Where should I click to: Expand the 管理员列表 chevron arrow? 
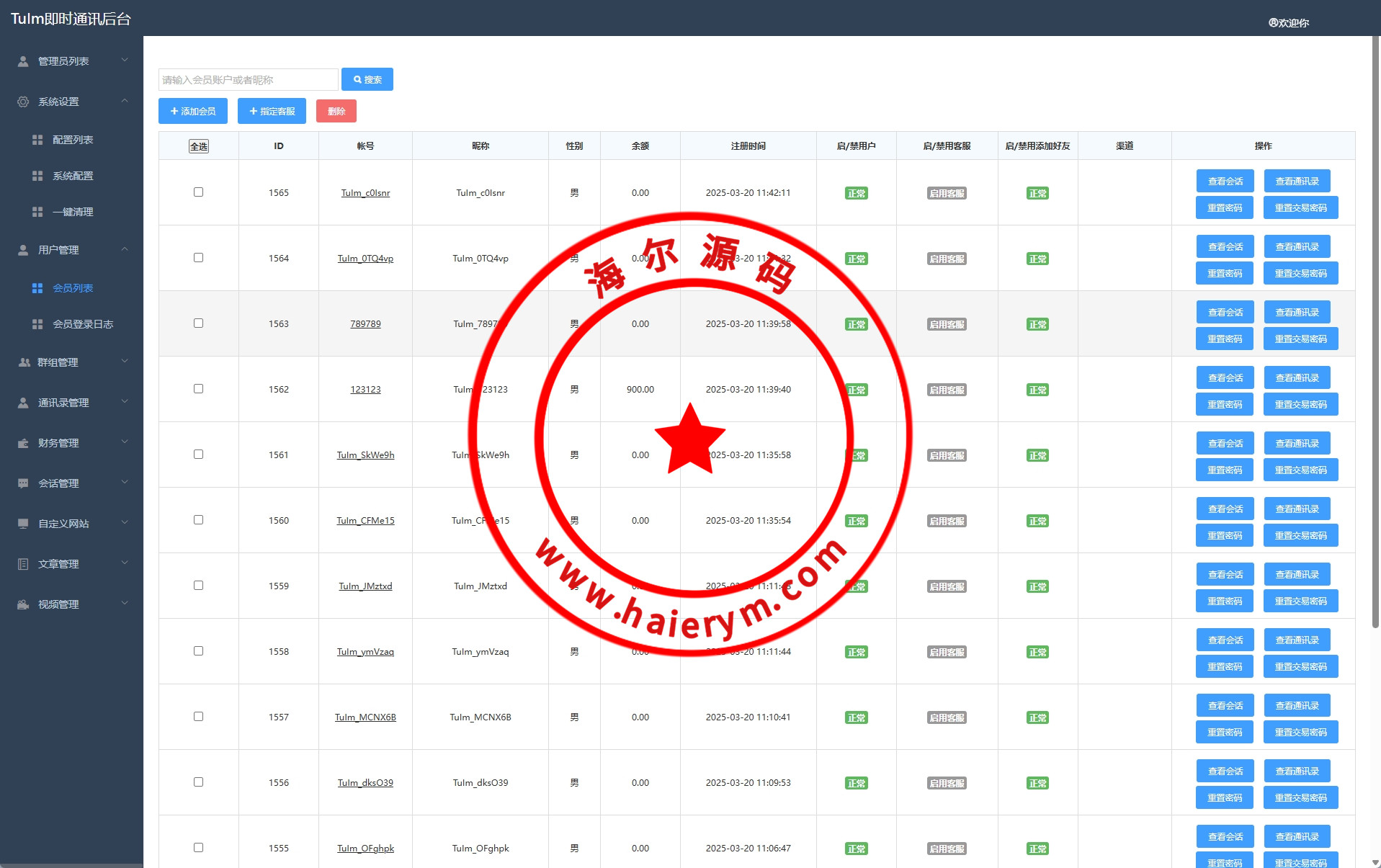(x=125, y=61)
